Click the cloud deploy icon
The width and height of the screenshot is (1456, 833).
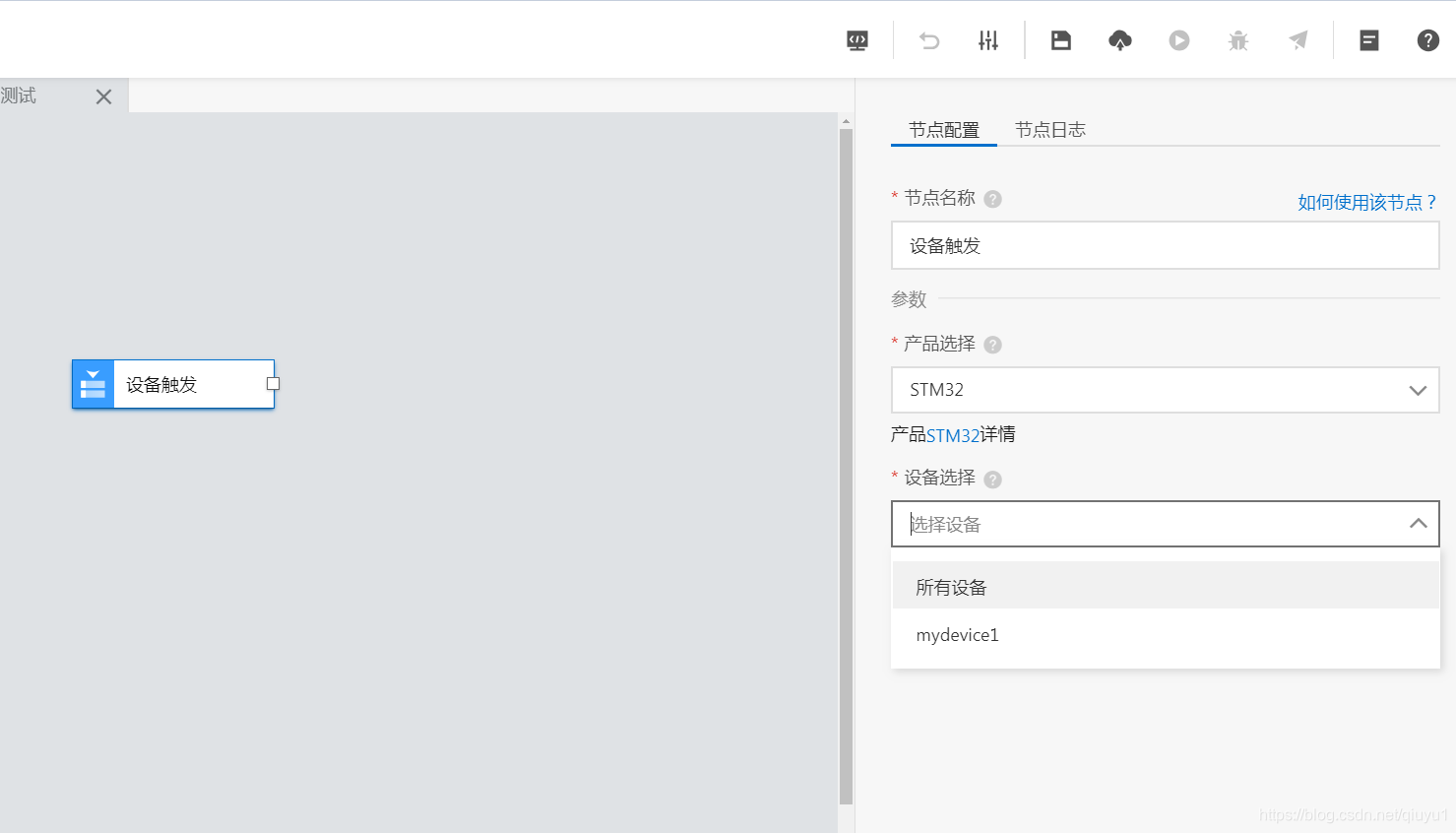coord(1120,40)
